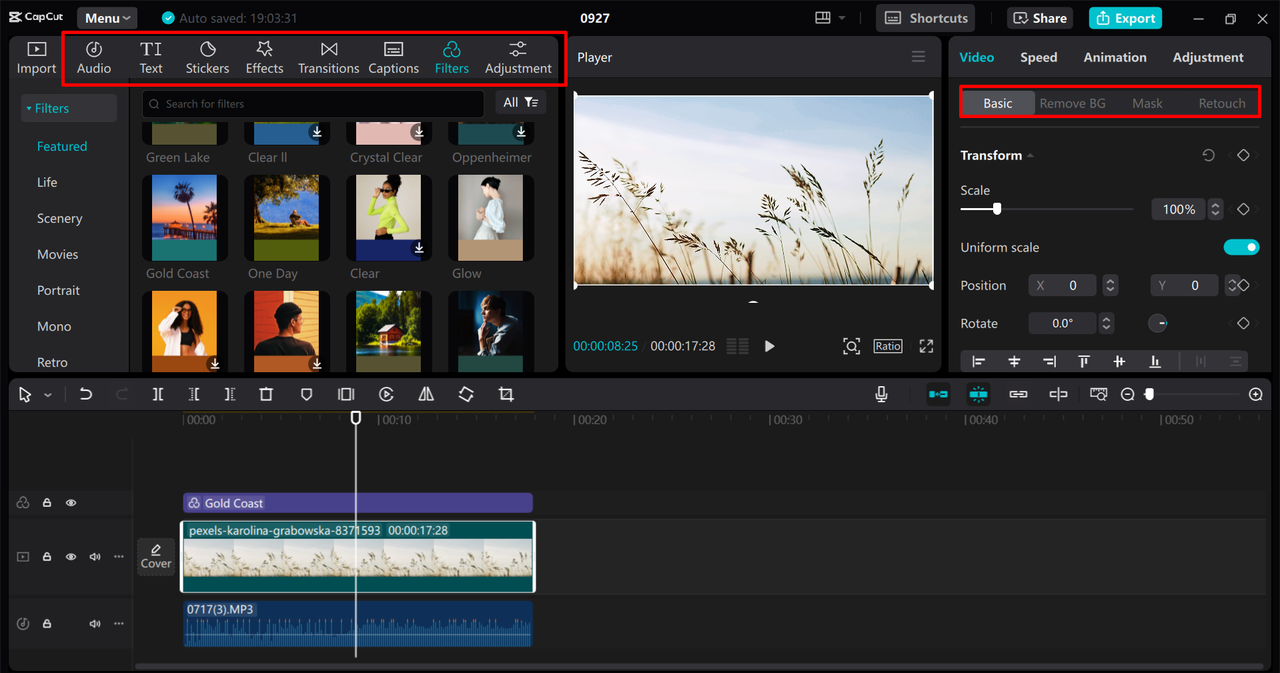
Task: Click the timeline zoom-out minus icon
Action: click(x=1128, y=395)
